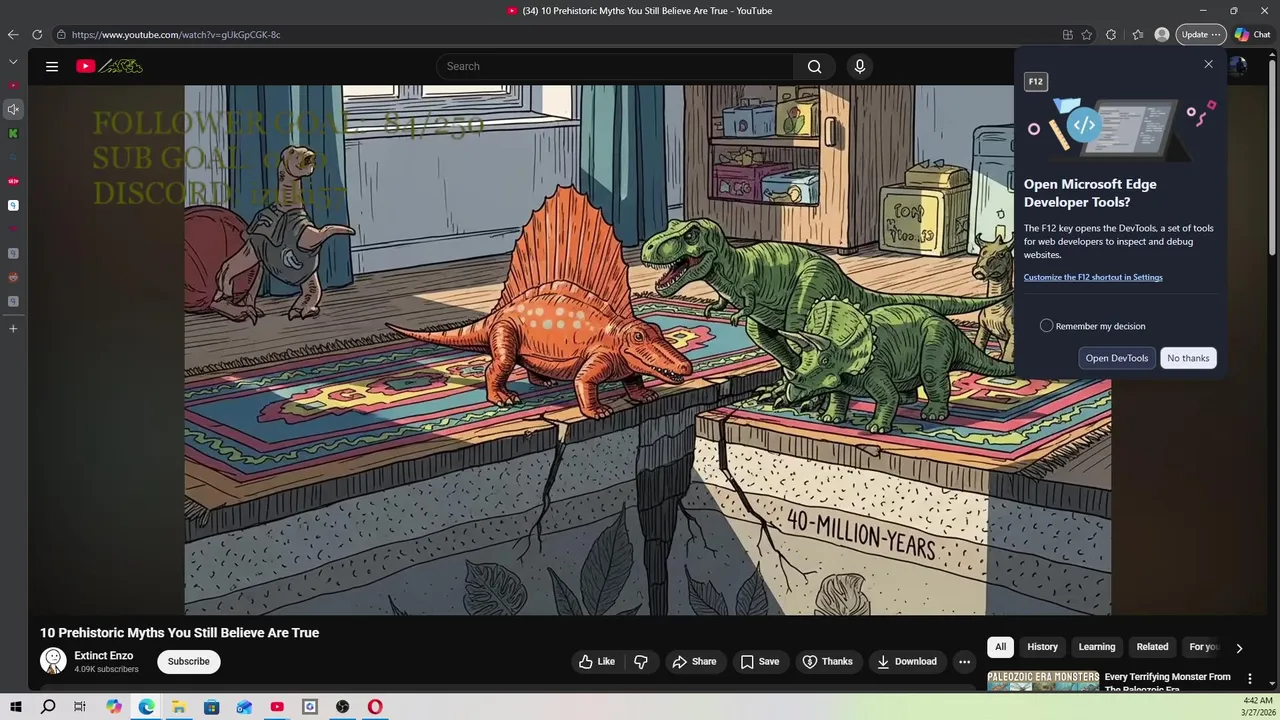Open the Extinct Enzo channel name link

(104, 656)
